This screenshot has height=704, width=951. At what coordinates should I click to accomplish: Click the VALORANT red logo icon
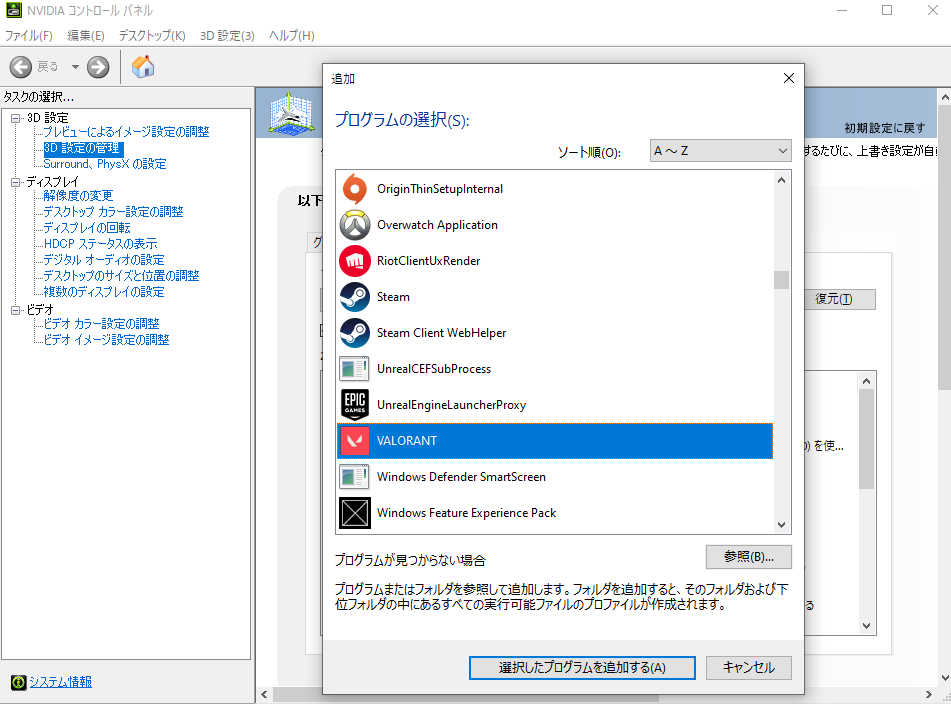coord(355,441)
